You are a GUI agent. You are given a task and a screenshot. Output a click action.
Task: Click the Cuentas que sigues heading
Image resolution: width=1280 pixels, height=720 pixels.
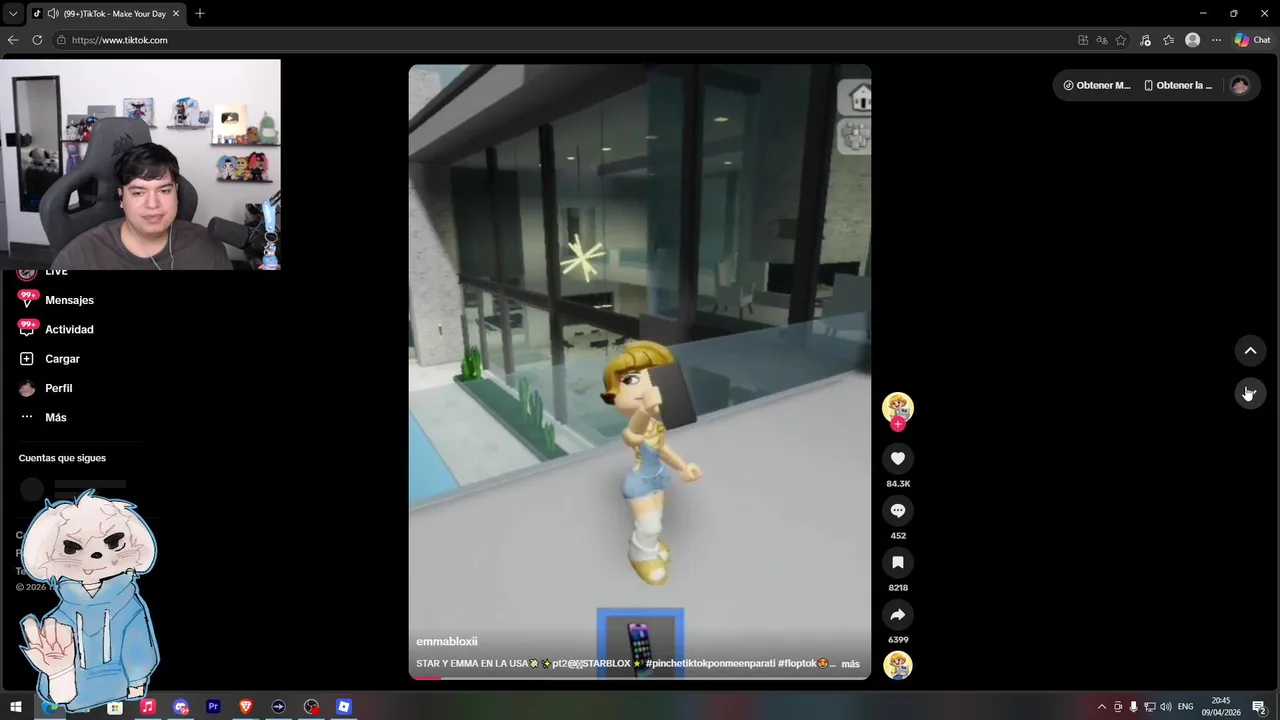tap(62, 458)
